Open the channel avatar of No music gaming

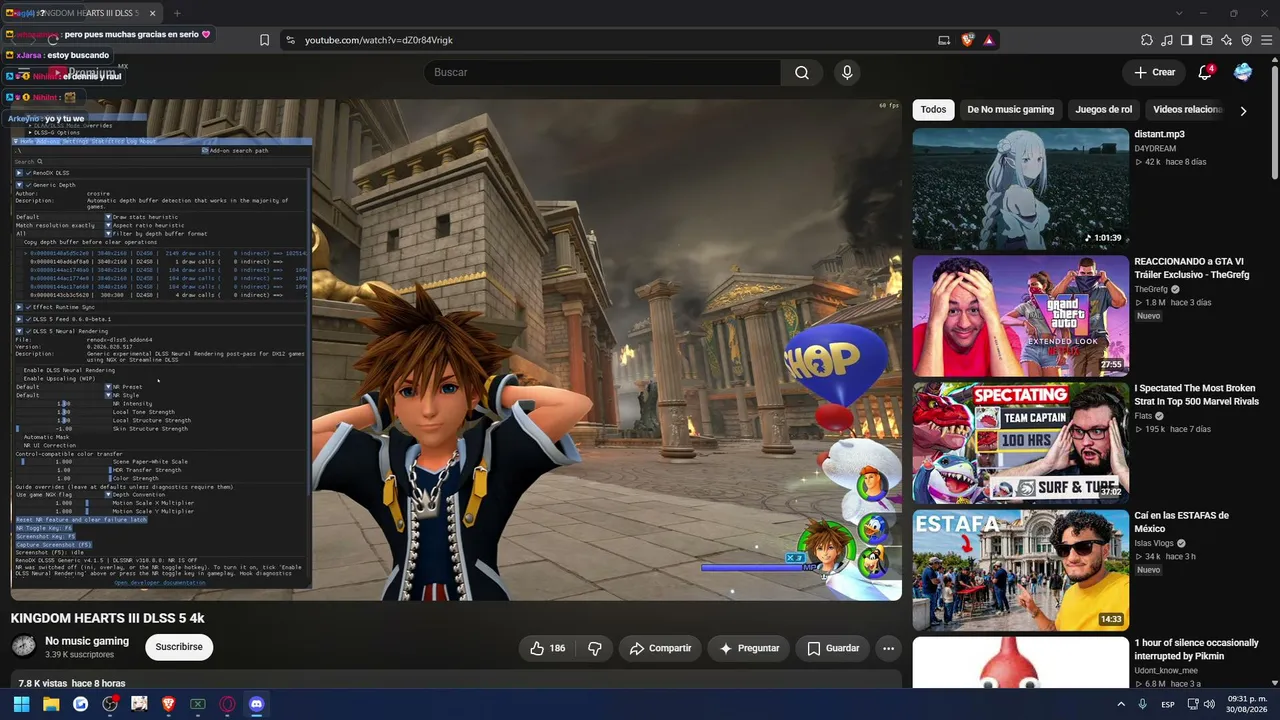point(23,646)
